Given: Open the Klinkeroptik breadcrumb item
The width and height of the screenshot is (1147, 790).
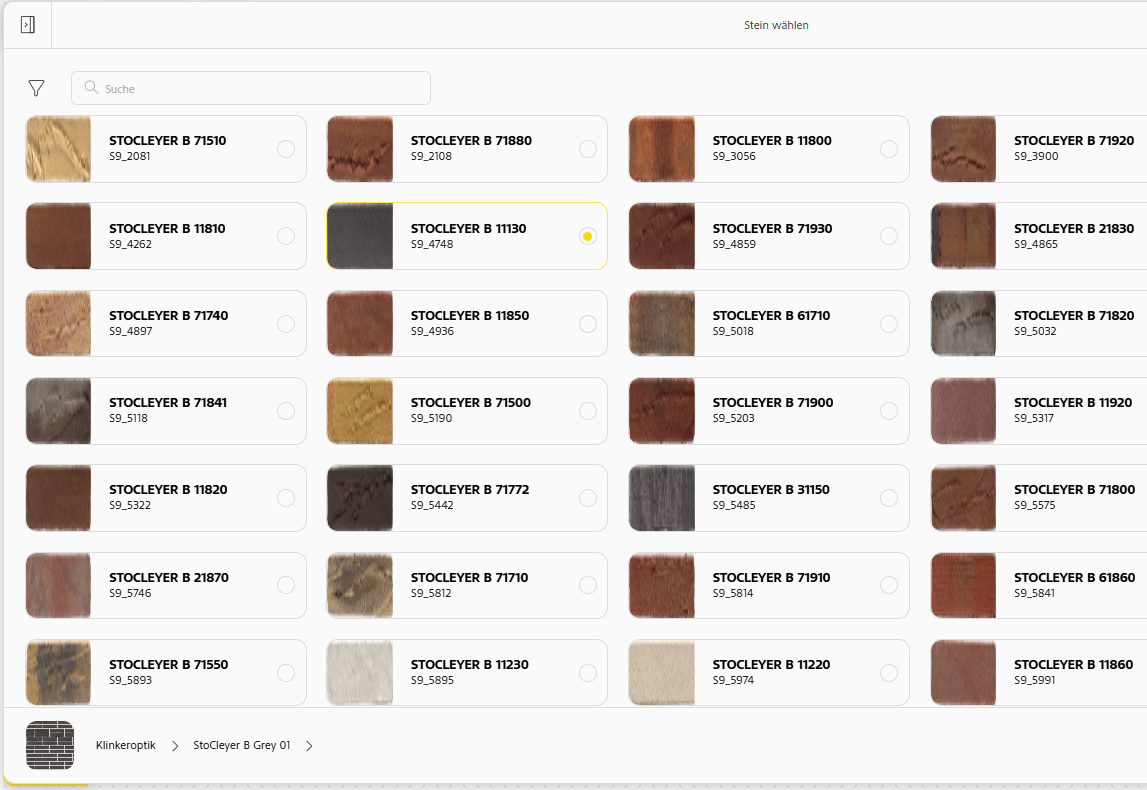Looking at the screenshot, I should tap(126, 745).
